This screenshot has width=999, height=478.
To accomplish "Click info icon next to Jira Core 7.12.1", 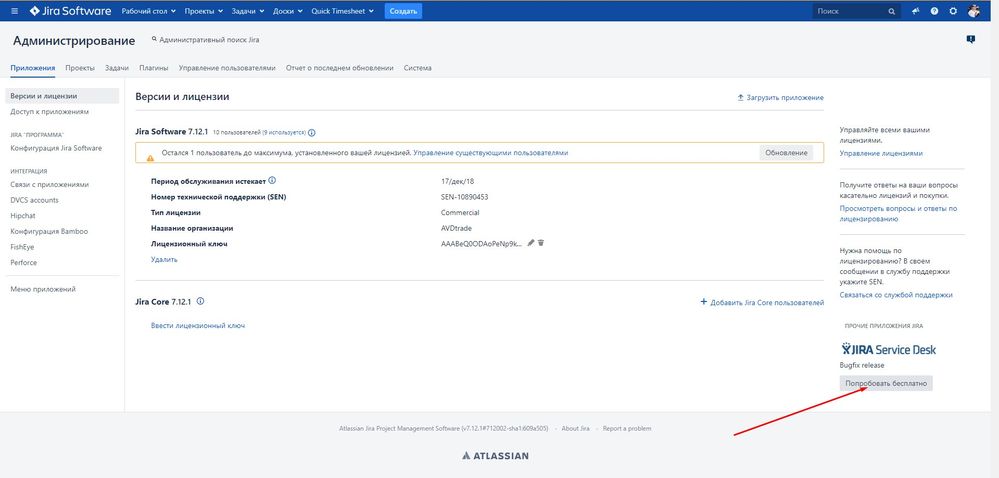I will (x=201, y=301).
